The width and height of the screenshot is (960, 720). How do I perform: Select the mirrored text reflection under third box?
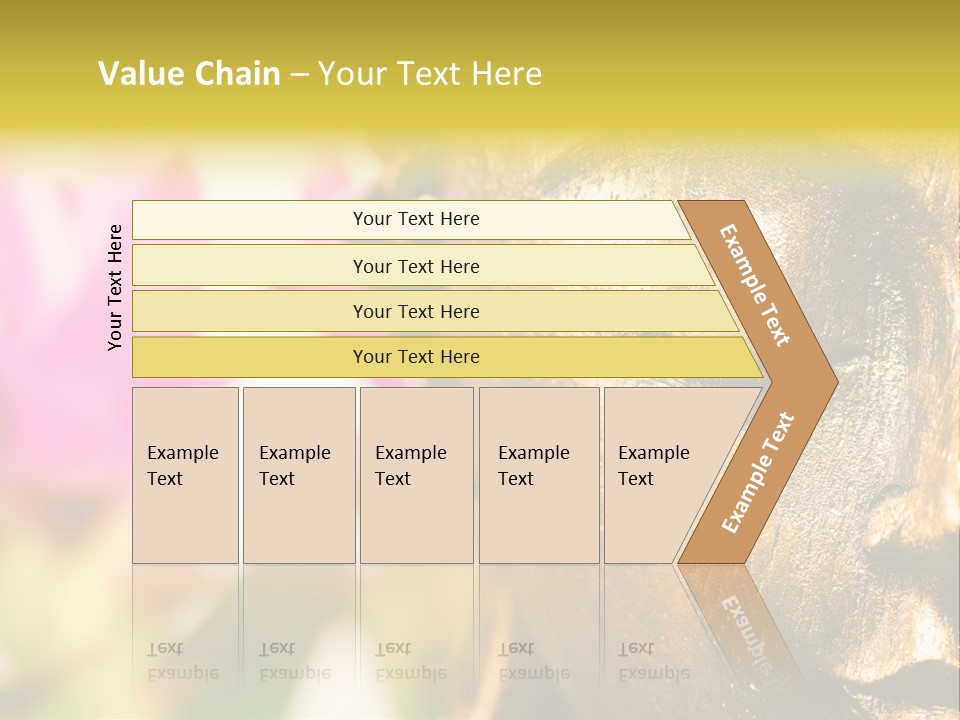coord(410,661)
